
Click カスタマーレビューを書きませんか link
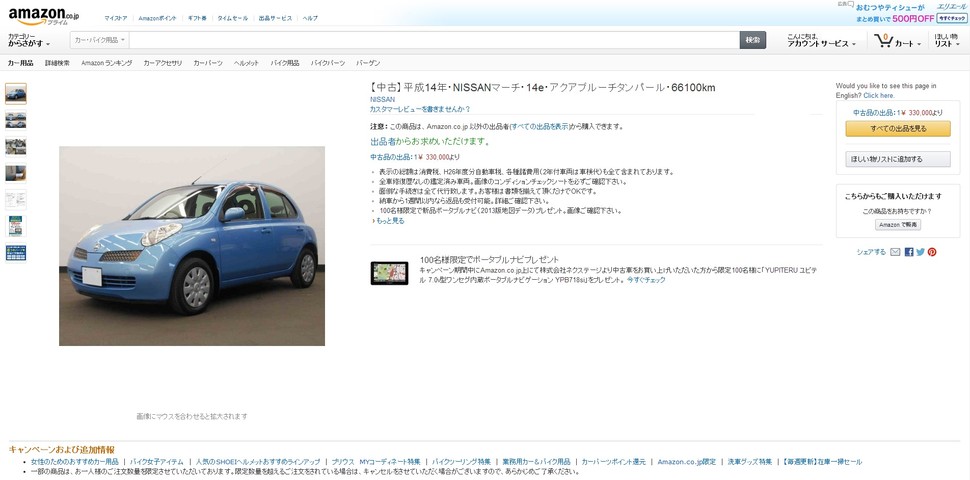(420, 109)
